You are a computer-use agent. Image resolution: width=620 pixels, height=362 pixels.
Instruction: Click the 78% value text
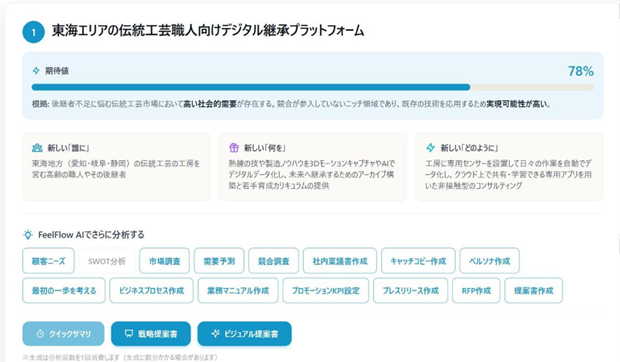[581, 71]
